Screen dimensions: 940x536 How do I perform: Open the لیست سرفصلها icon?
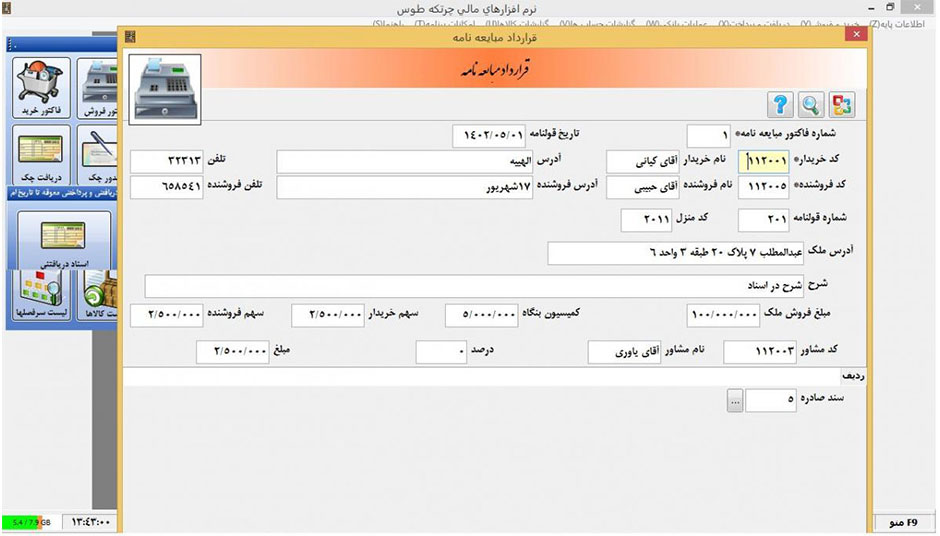click(x=41, y=294)
